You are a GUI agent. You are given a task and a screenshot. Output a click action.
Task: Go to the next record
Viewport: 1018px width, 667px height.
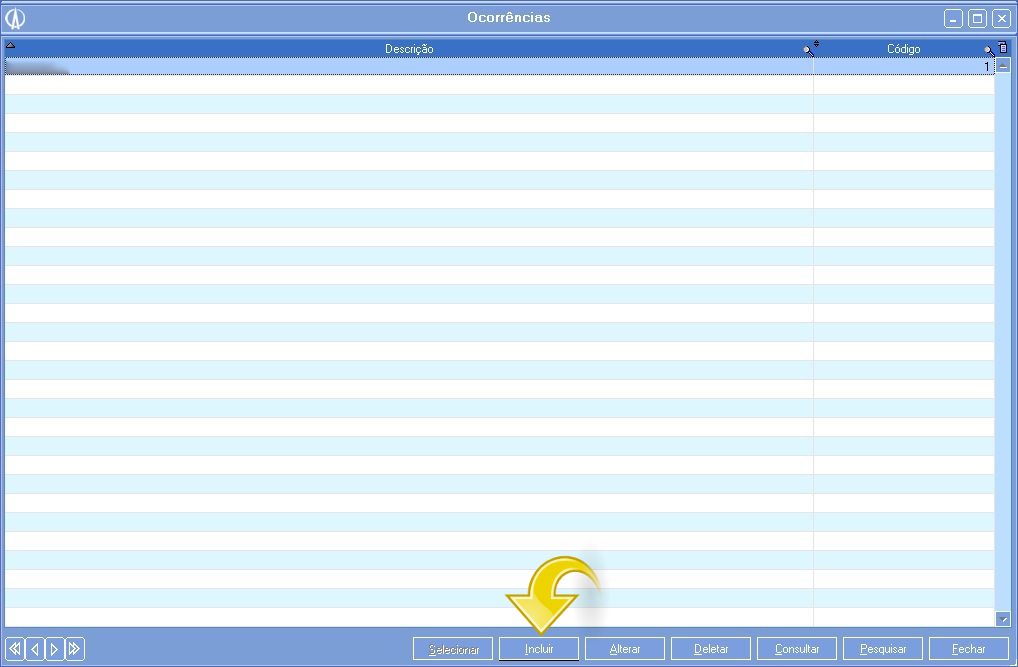coord(55,649)
